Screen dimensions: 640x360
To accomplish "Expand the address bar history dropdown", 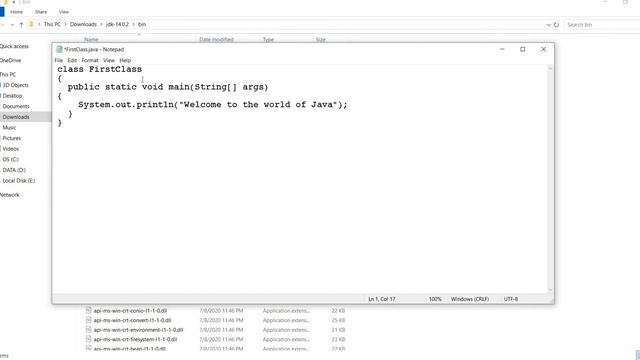I will tap(549, 25).
